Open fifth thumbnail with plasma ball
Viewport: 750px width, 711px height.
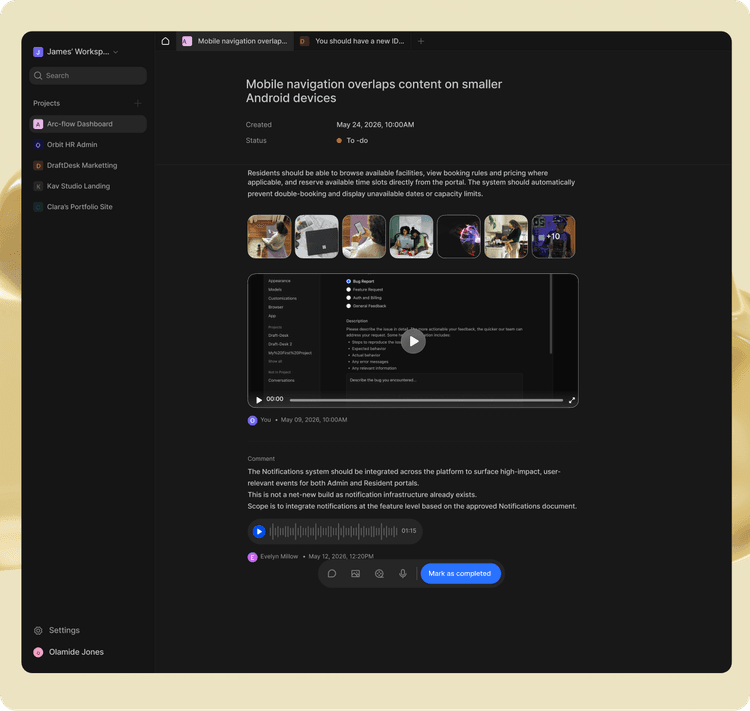[x=459, y=236]
